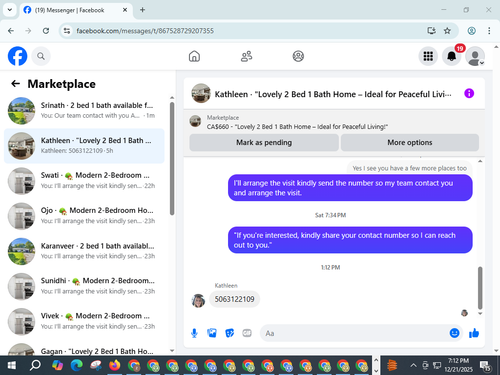
Task: Open Chrome three-dot menu
Action: point(489,31)
